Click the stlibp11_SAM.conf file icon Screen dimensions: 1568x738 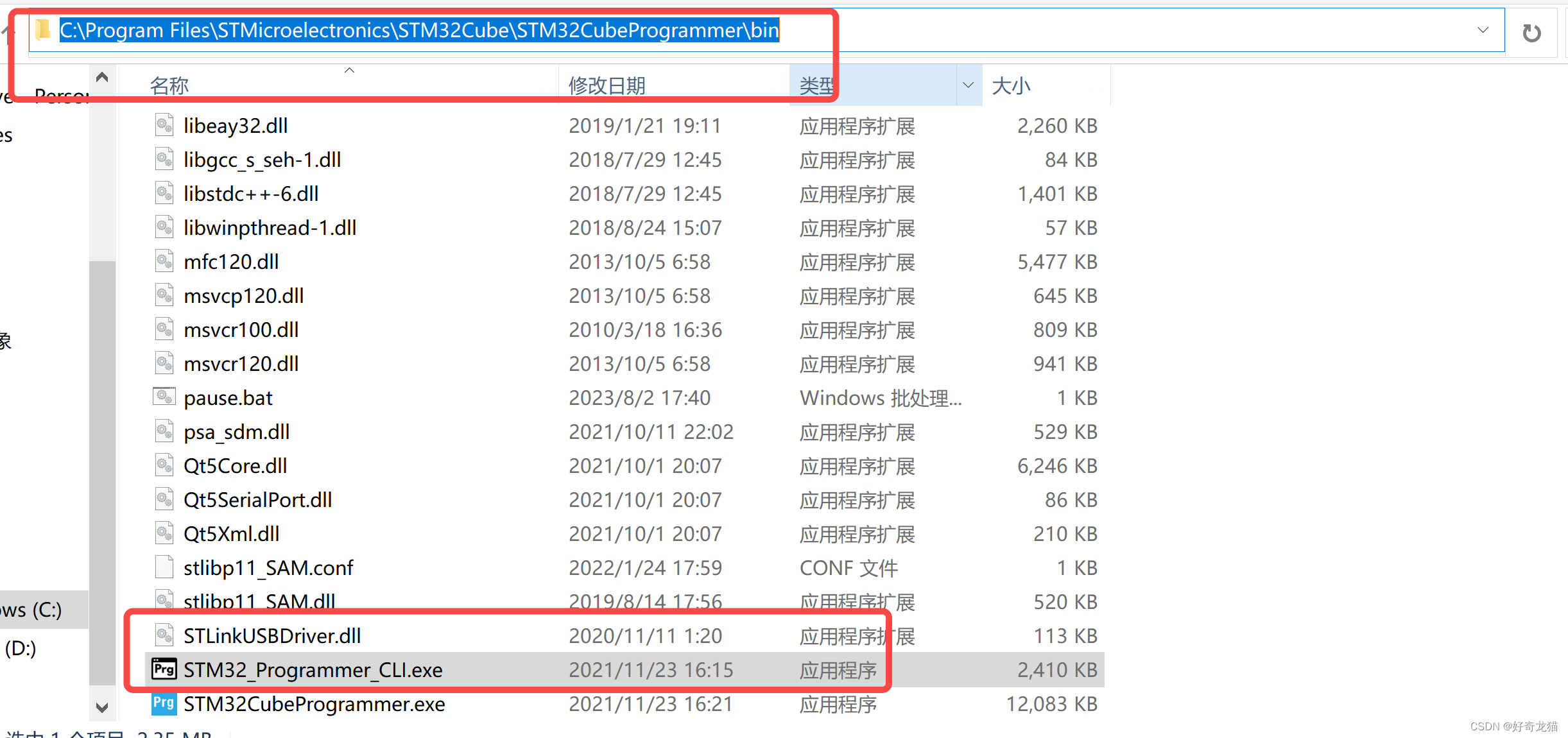(x=164, y=567)
